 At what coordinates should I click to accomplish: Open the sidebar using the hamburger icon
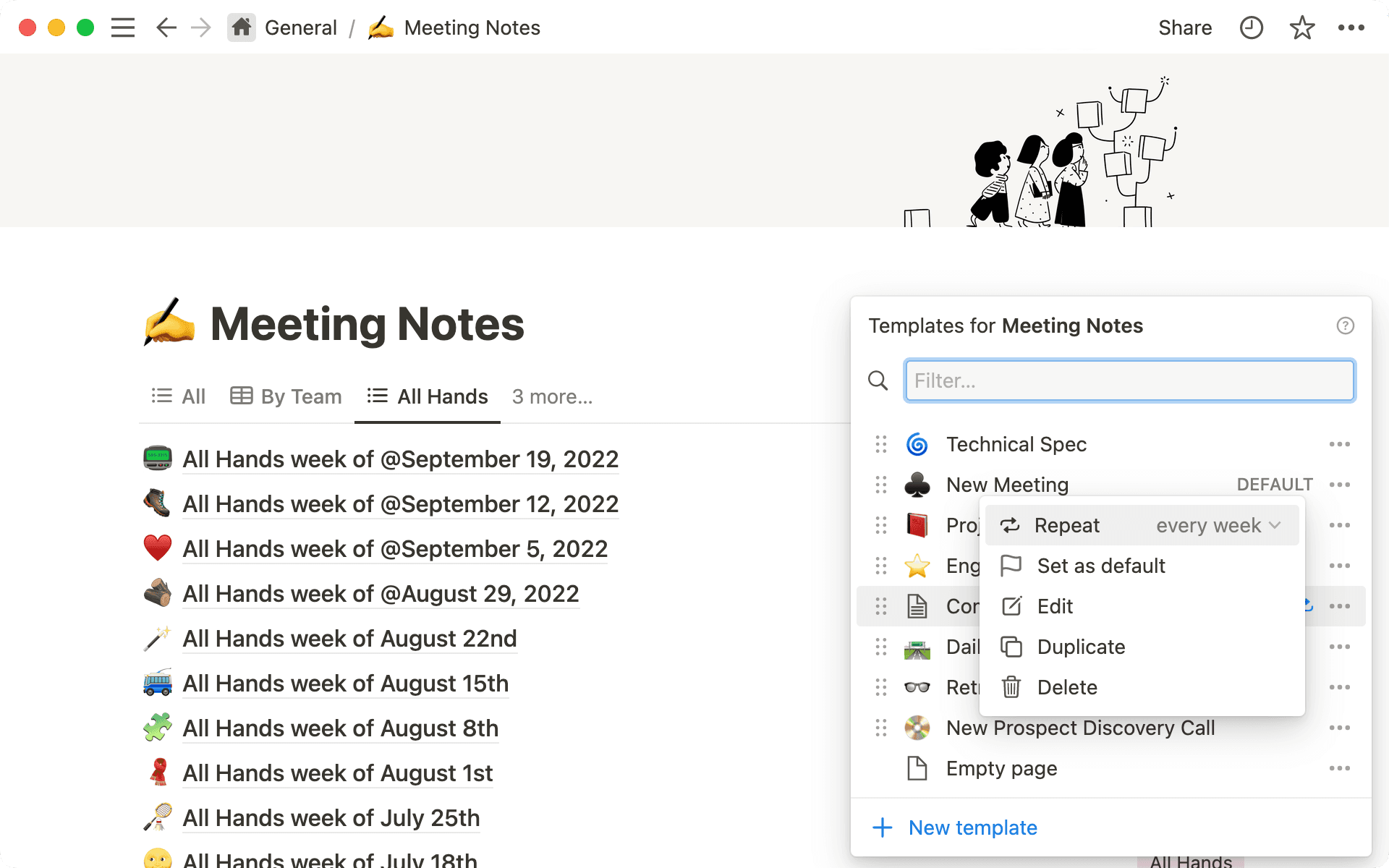pyautogui.click(x=123, y=27)
